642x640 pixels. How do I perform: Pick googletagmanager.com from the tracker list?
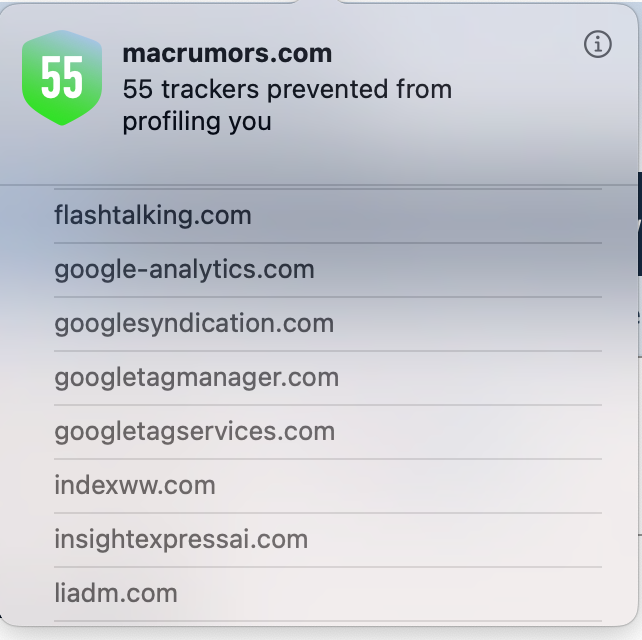(328, 378)
